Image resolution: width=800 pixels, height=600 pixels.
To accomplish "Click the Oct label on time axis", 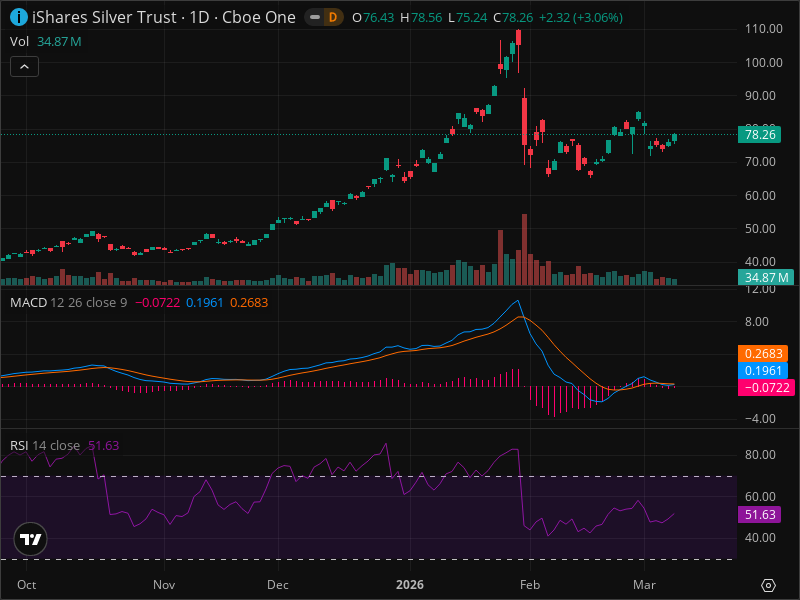I will (27, 585).
